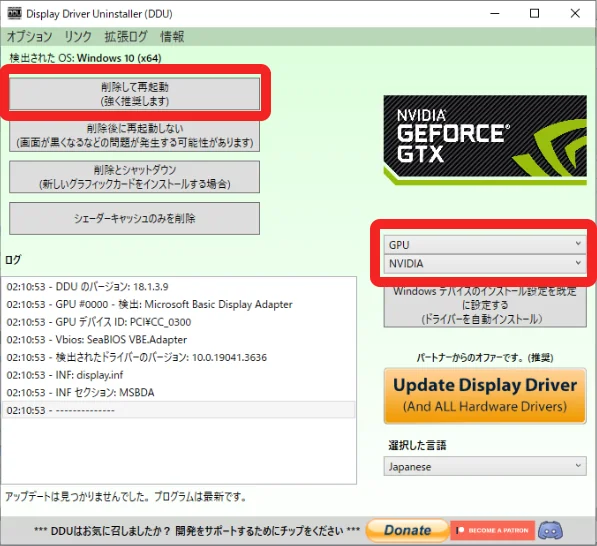Click the 選択した言語 label
Screen dimensions: 597x546
[x=417, y=445]
